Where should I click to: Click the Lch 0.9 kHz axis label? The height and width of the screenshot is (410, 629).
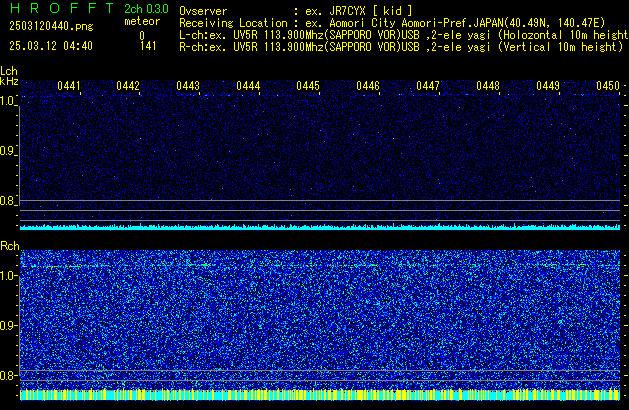tap(7, 151)
